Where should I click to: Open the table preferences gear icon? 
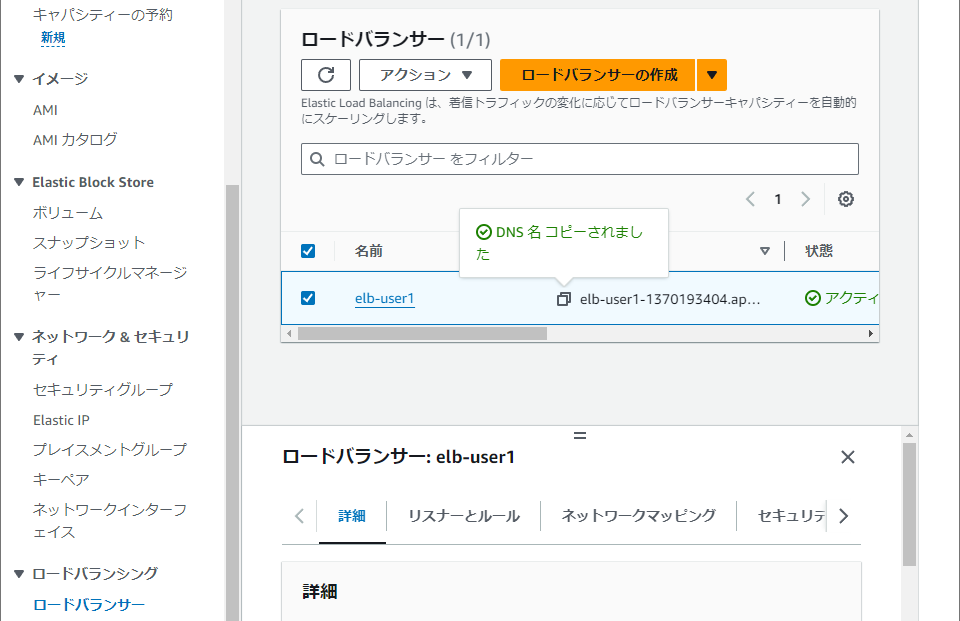pos(845,199)
